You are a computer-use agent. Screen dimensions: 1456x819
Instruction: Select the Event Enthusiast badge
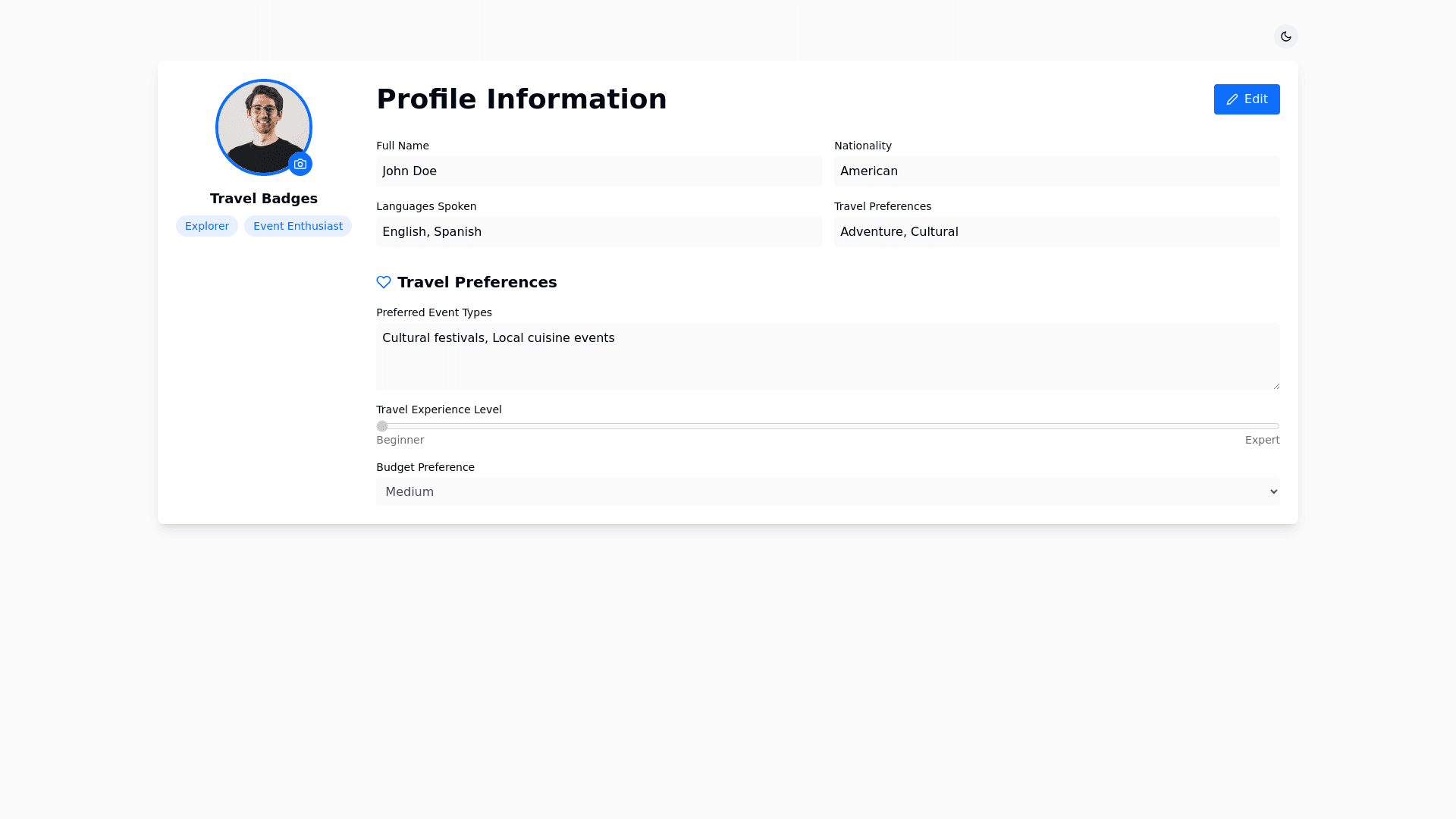297,226
